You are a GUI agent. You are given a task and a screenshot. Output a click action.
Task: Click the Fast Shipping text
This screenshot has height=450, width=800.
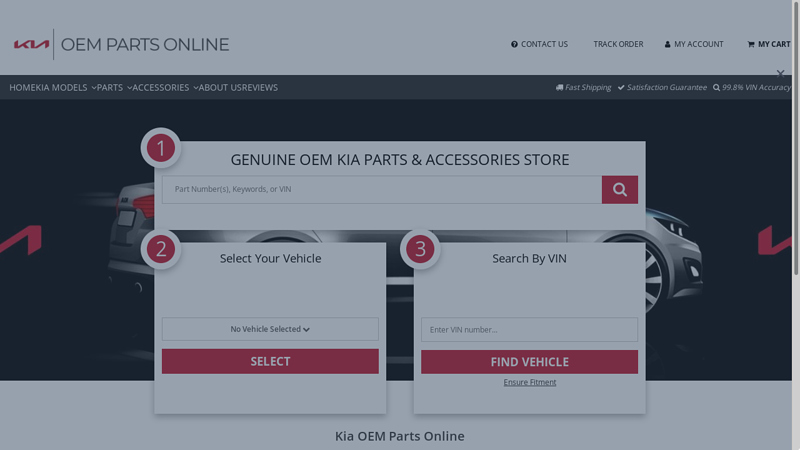click(x=588, y=87)
